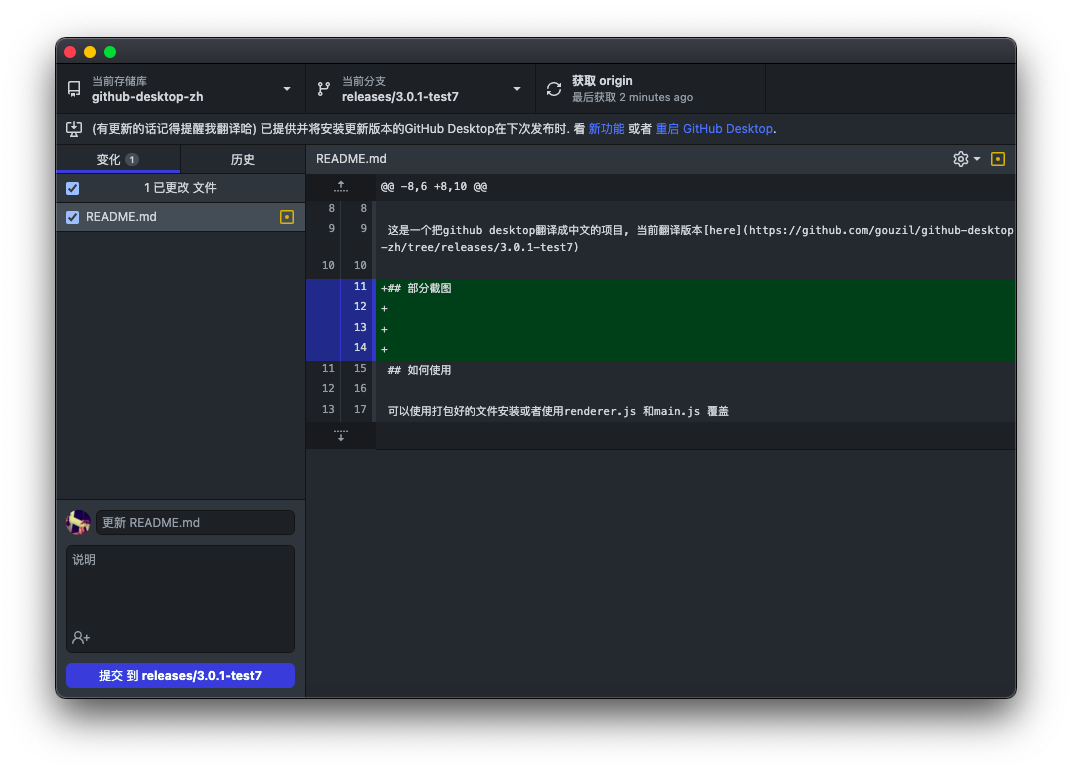Click modified status icon in diff header
The width and height of the screenshot is (1072, 772).
(997, 159)
